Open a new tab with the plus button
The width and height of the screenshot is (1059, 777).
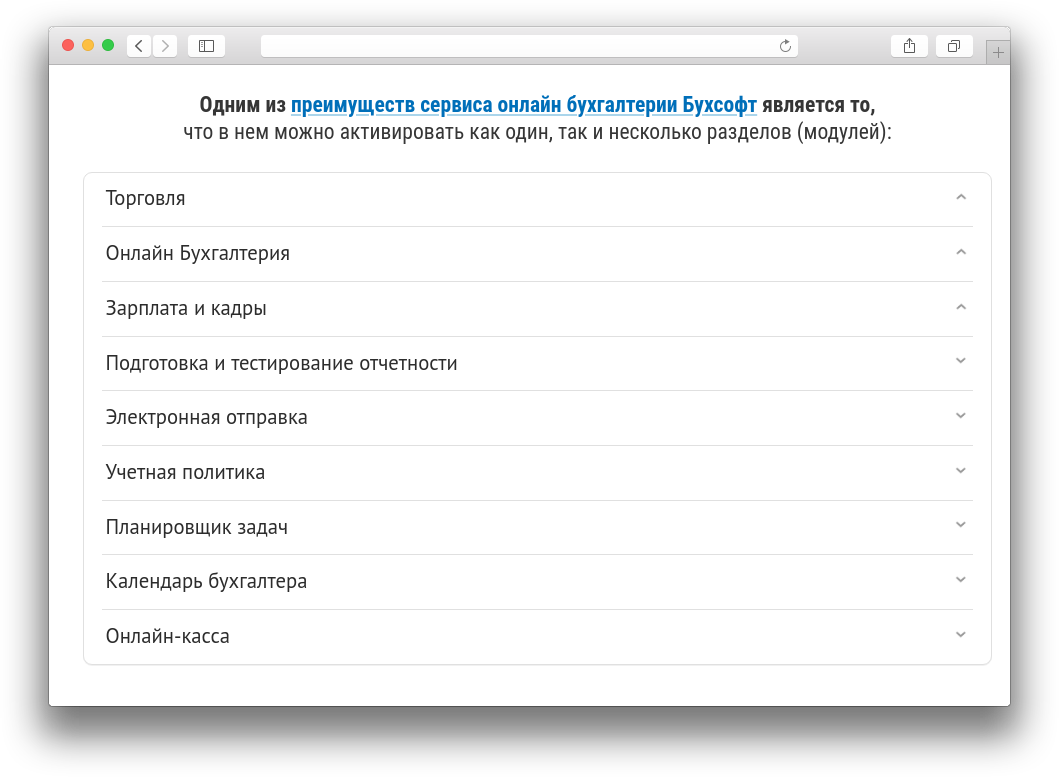click(998, 52)
